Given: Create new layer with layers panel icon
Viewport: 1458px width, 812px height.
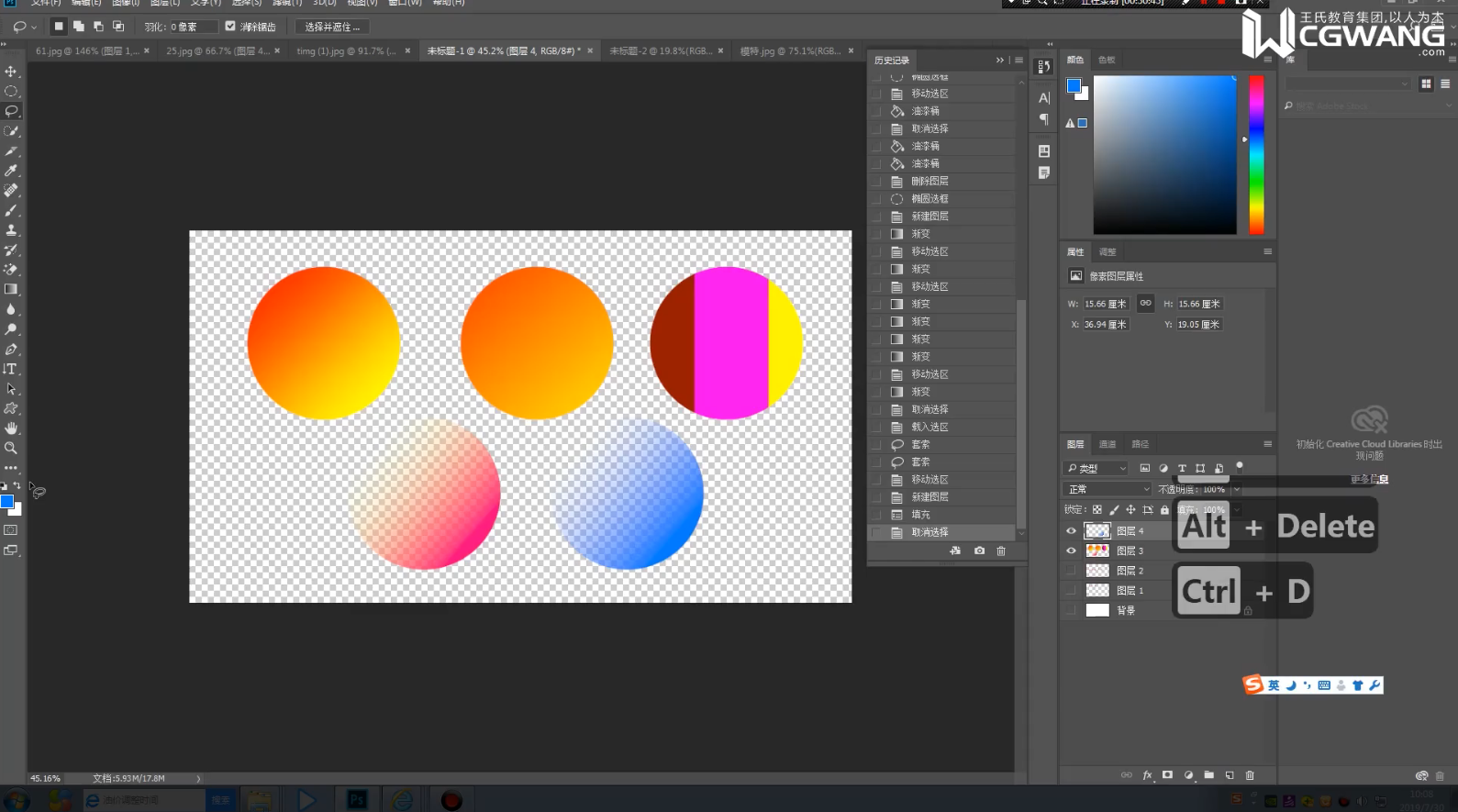Looking at the screenshot, I should point(1230,775).
